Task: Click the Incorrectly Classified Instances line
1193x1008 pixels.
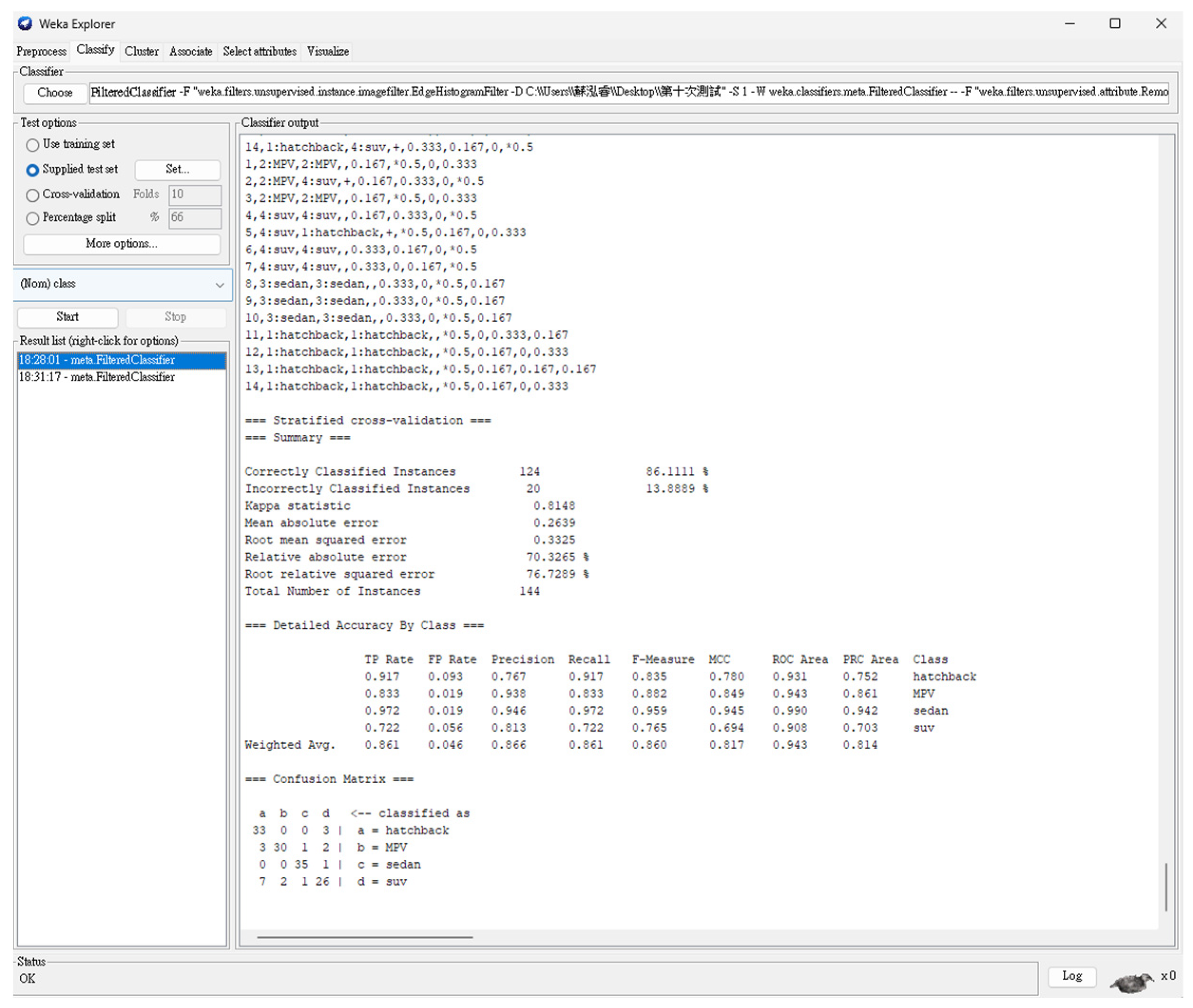Action: tap(477, 489)
